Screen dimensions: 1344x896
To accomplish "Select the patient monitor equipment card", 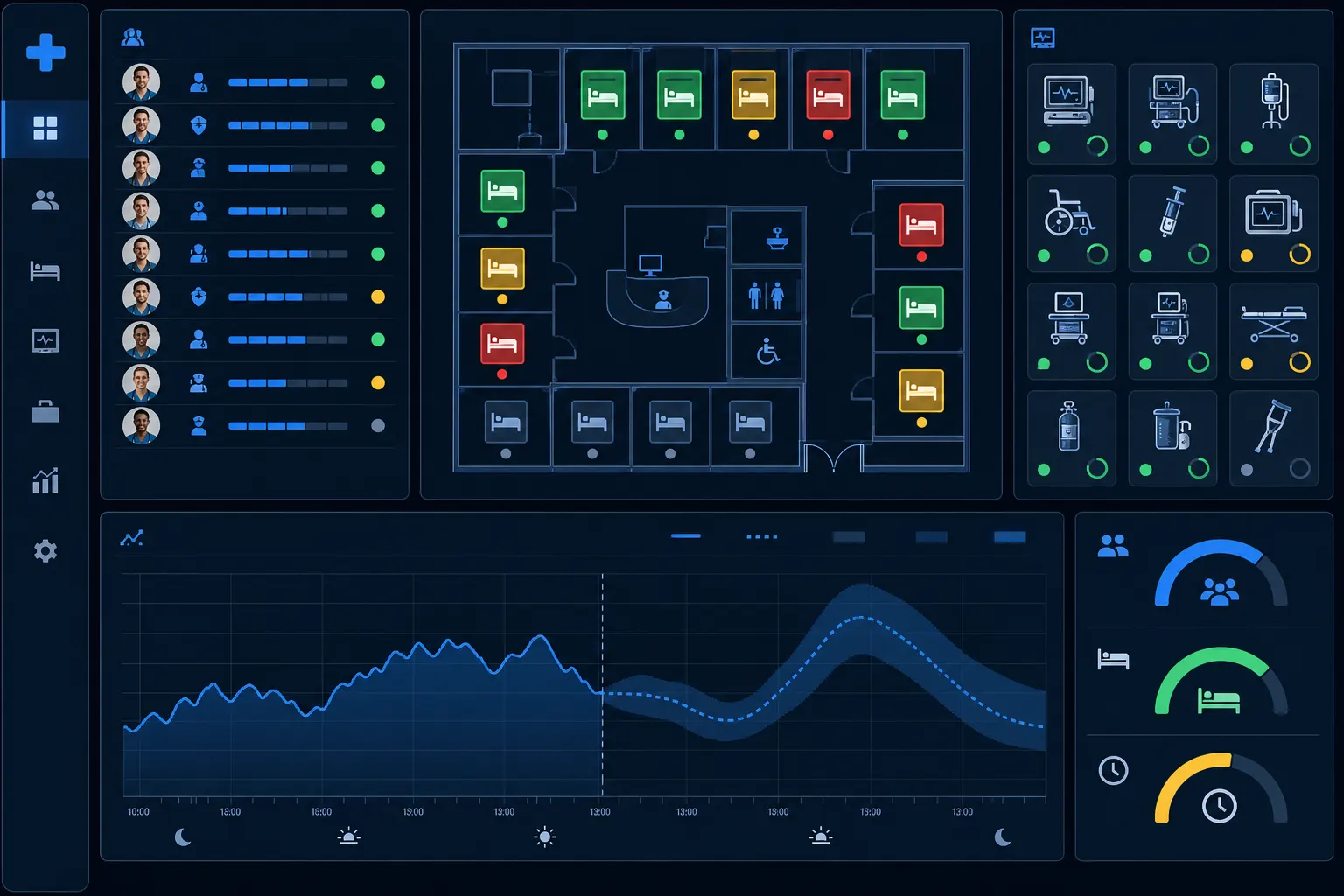I will pyautogui.click(x=1071, y=114).
